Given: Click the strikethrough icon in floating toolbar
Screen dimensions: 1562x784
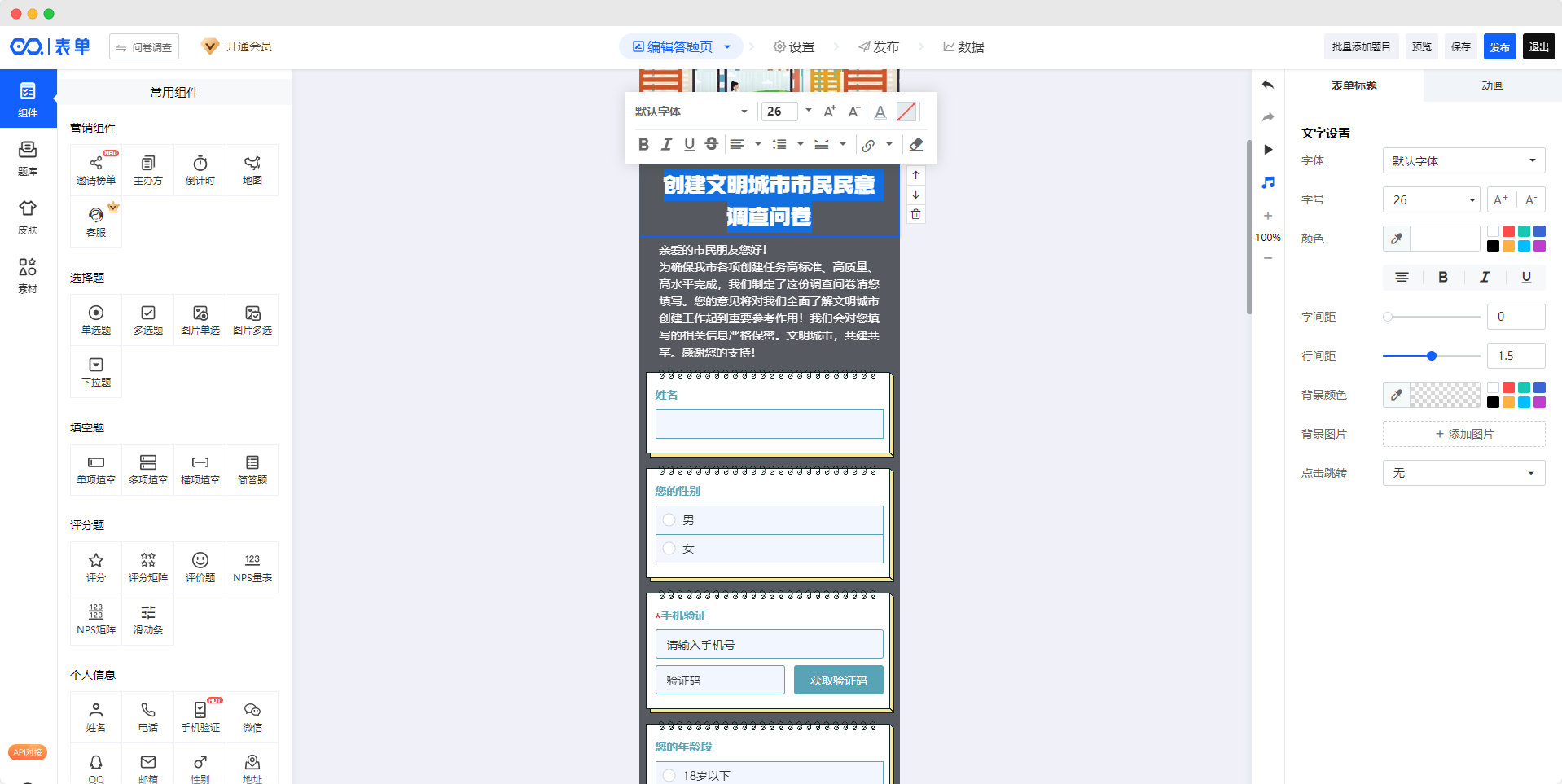Looking at the screenshot, I should [711, 144].
